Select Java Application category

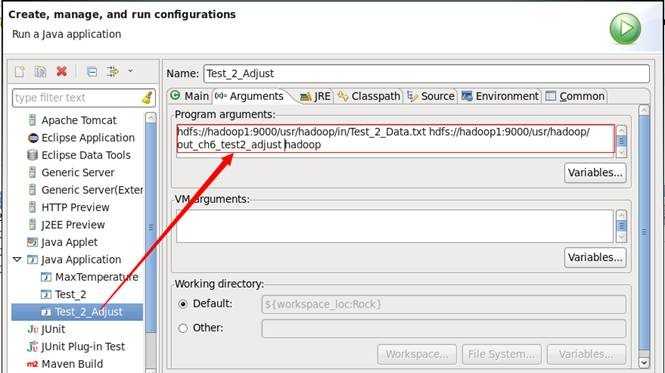pyautogui.click(x=81, y=260)
